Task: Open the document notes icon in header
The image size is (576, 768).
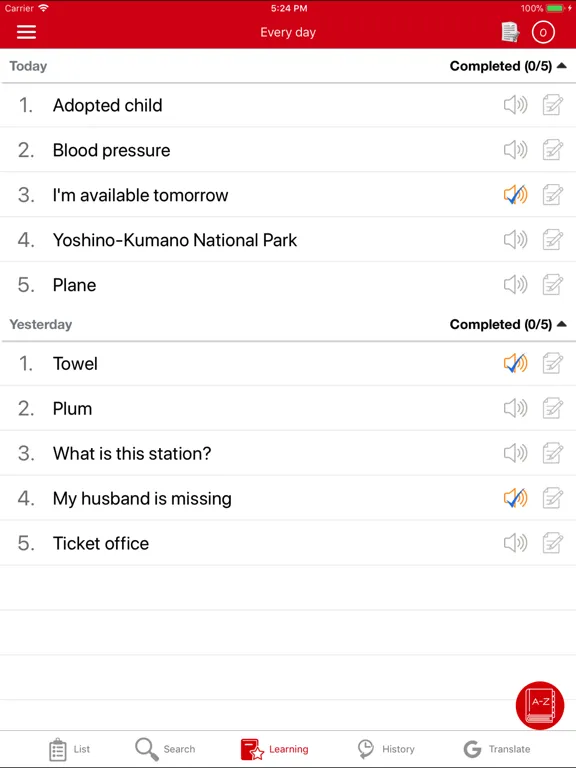Action: [x=510, y=32]
